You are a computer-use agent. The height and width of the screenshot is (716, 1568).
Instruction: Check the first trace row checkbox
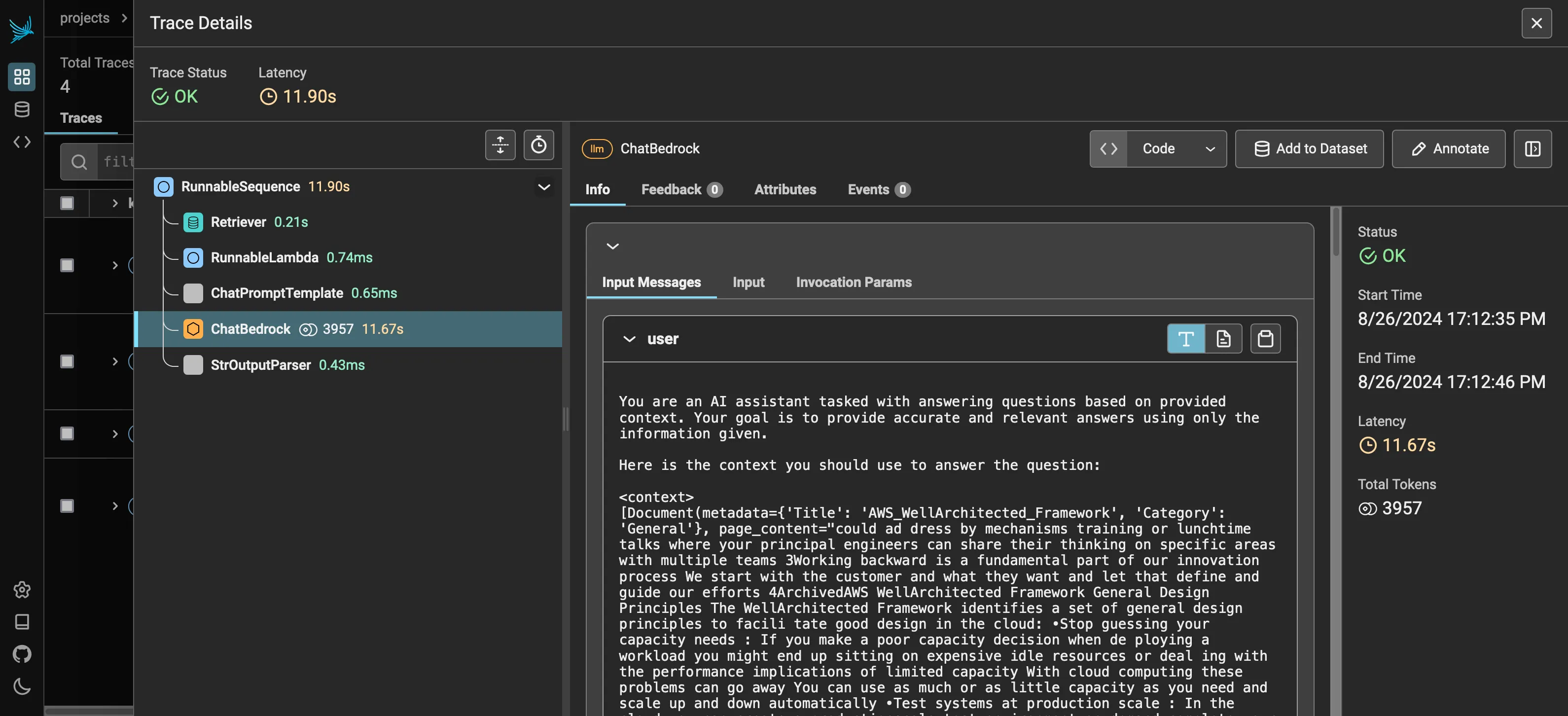pyautogui.click(x=67, y=265)
